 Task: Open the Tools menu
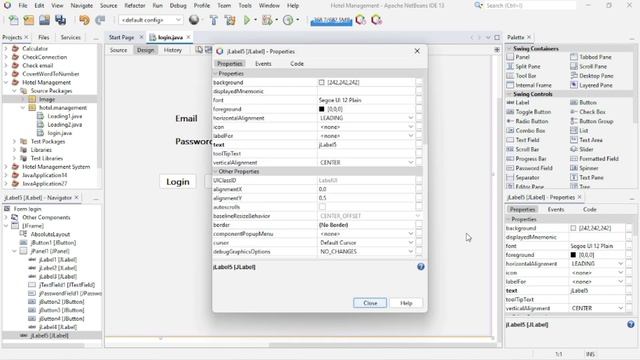[245, 6]
